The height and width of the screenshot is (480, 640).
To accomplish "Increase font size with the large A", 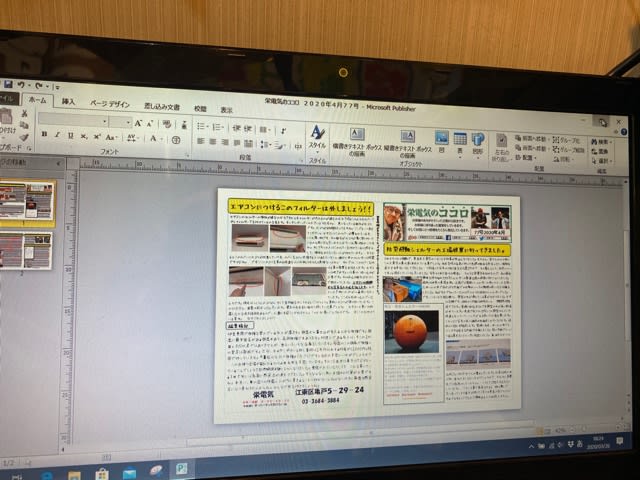I will pyautogui.click(x=138, y=123).
